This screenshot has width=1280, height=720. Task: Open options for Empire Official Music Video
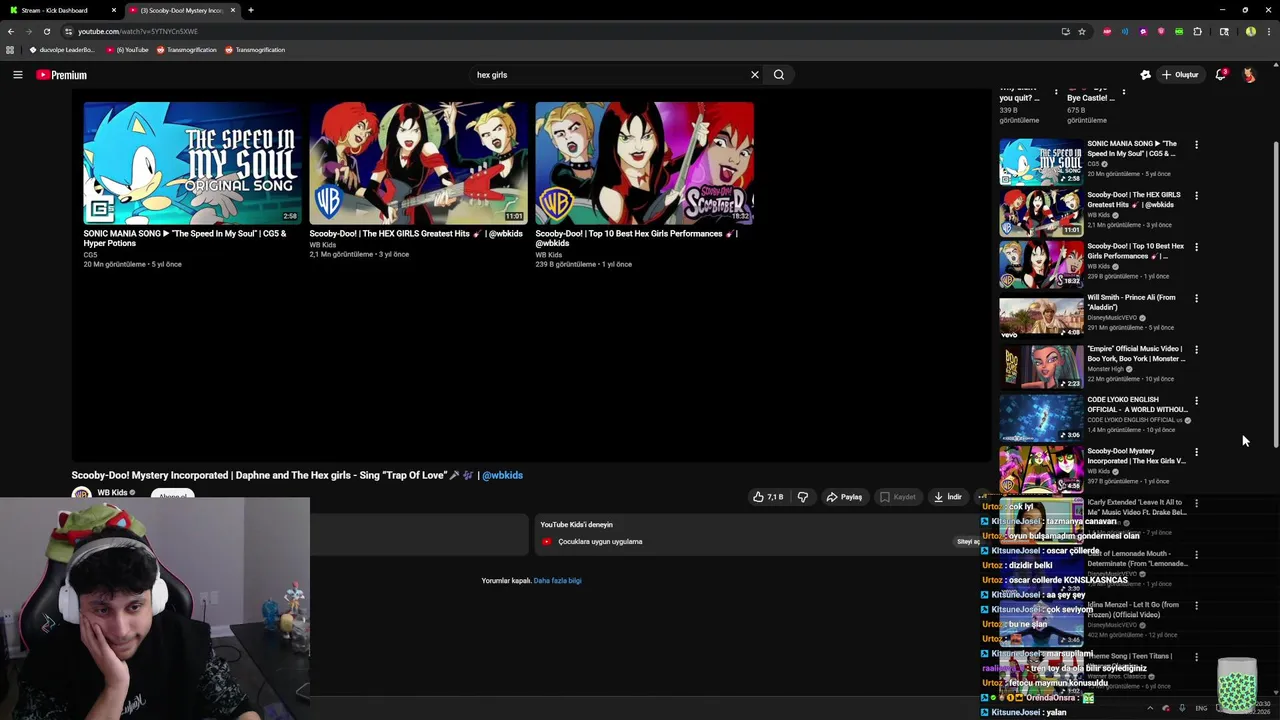pyautogui.click(x=1196, y=350)
